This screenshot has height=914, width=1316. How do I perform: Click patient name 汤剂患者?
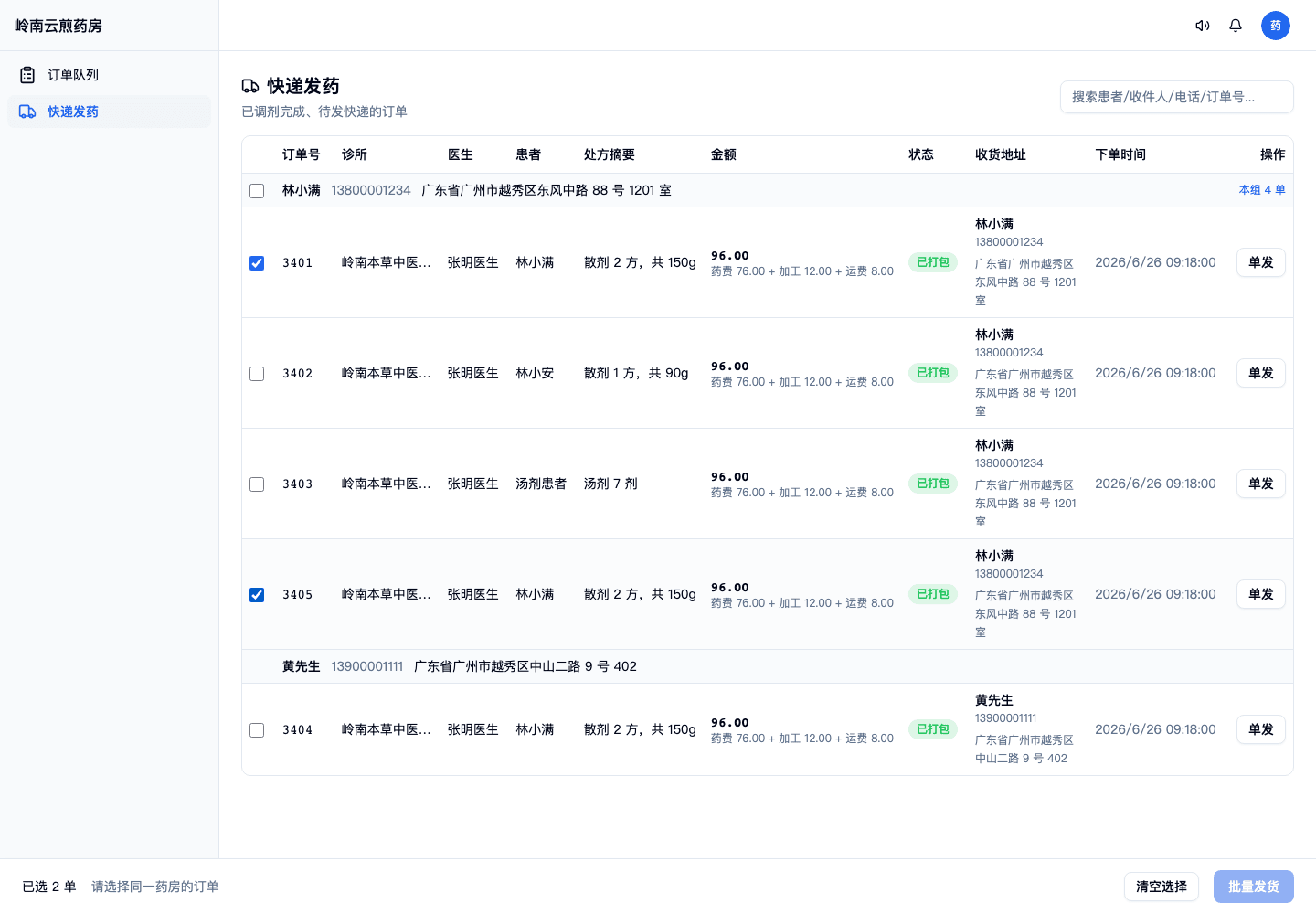coord(541,484)
